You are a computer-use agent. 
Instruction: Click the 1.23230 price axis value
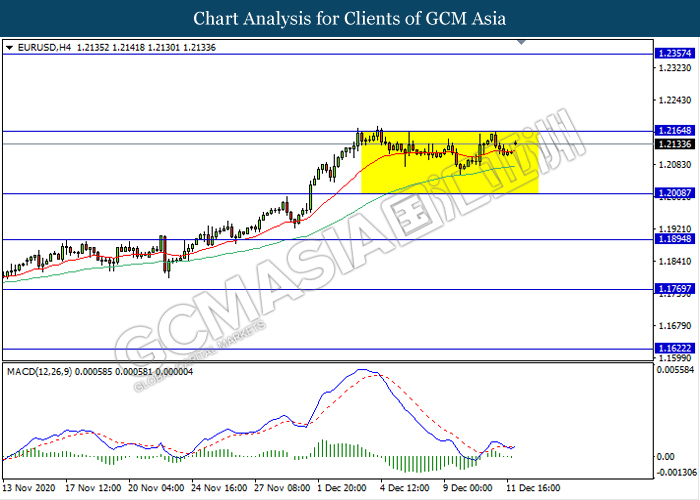(675, 68)
